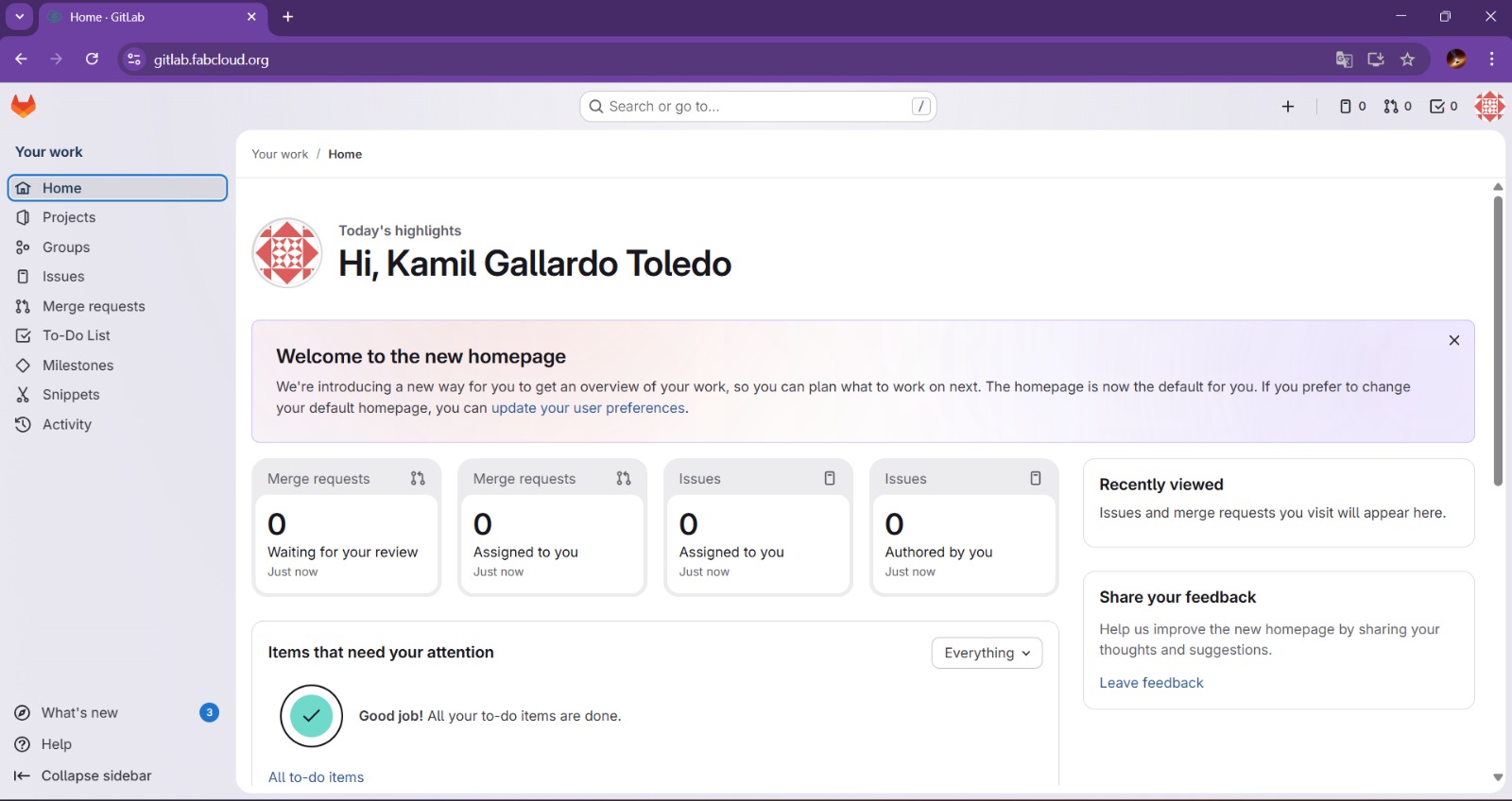Open the Chrome three-dot menu
Image resolution: width=1512 pixels, height=801 pixels.
pos(1491,60)
